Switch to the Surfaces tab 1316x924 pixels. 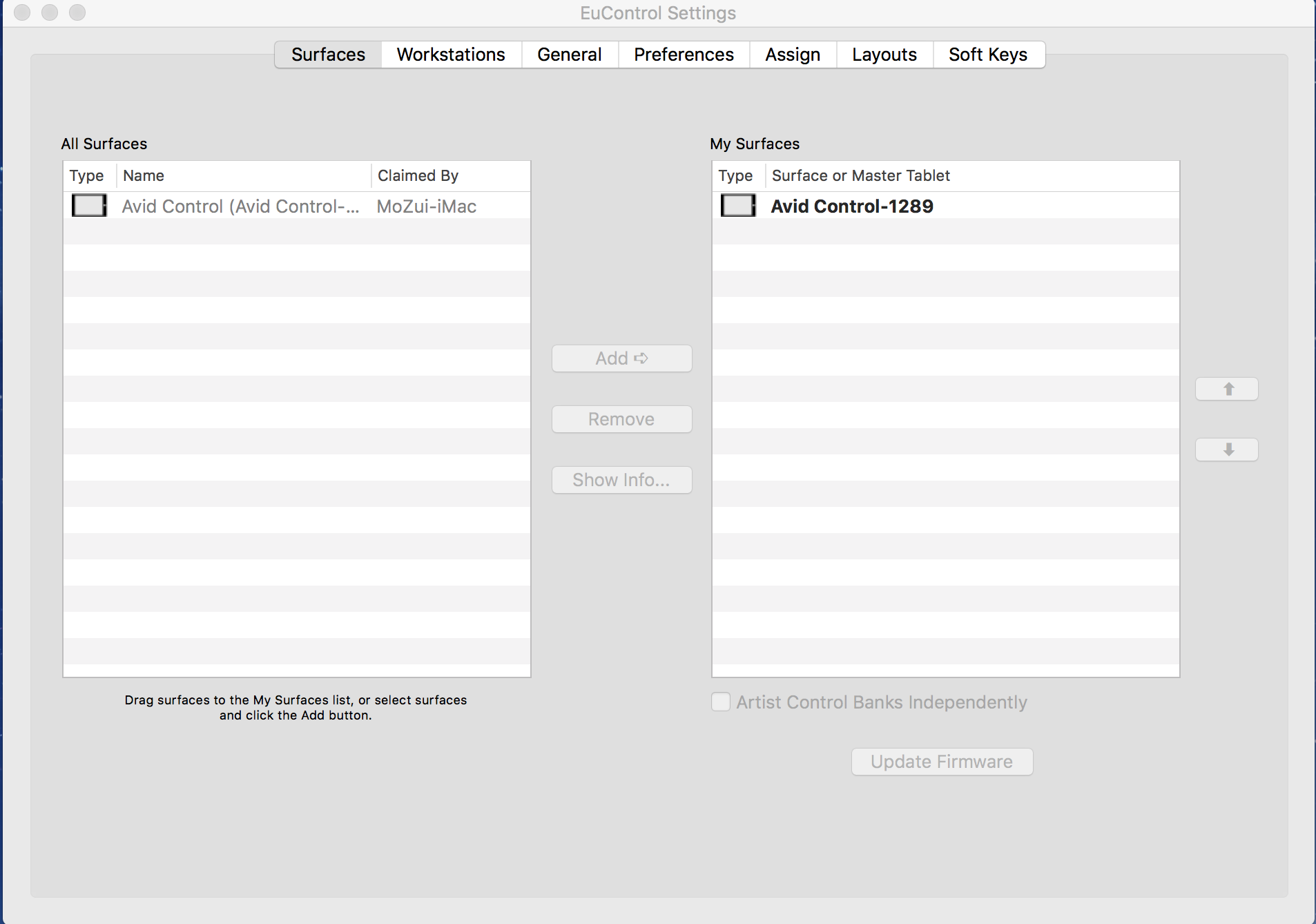[x=328, y=55]
